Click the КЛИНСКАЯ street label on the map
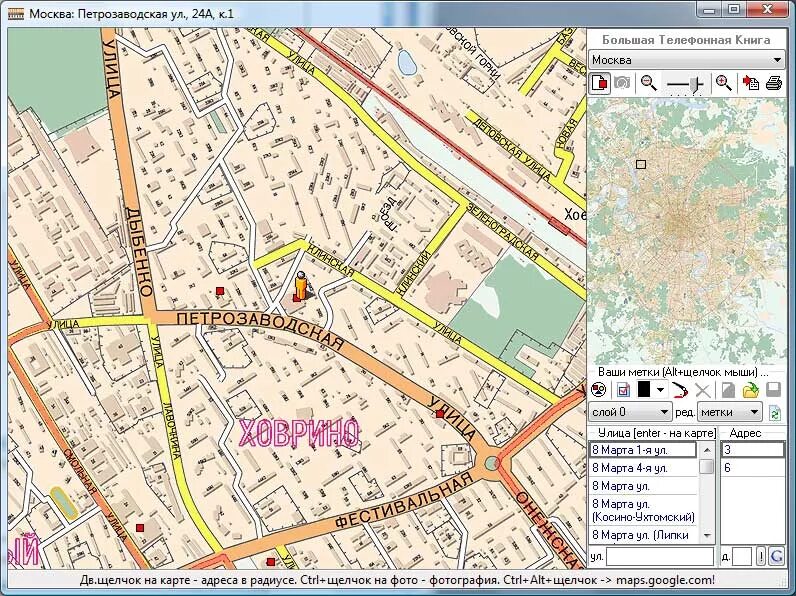The width and height of the screenshot is (796, 596). [330, 260]
